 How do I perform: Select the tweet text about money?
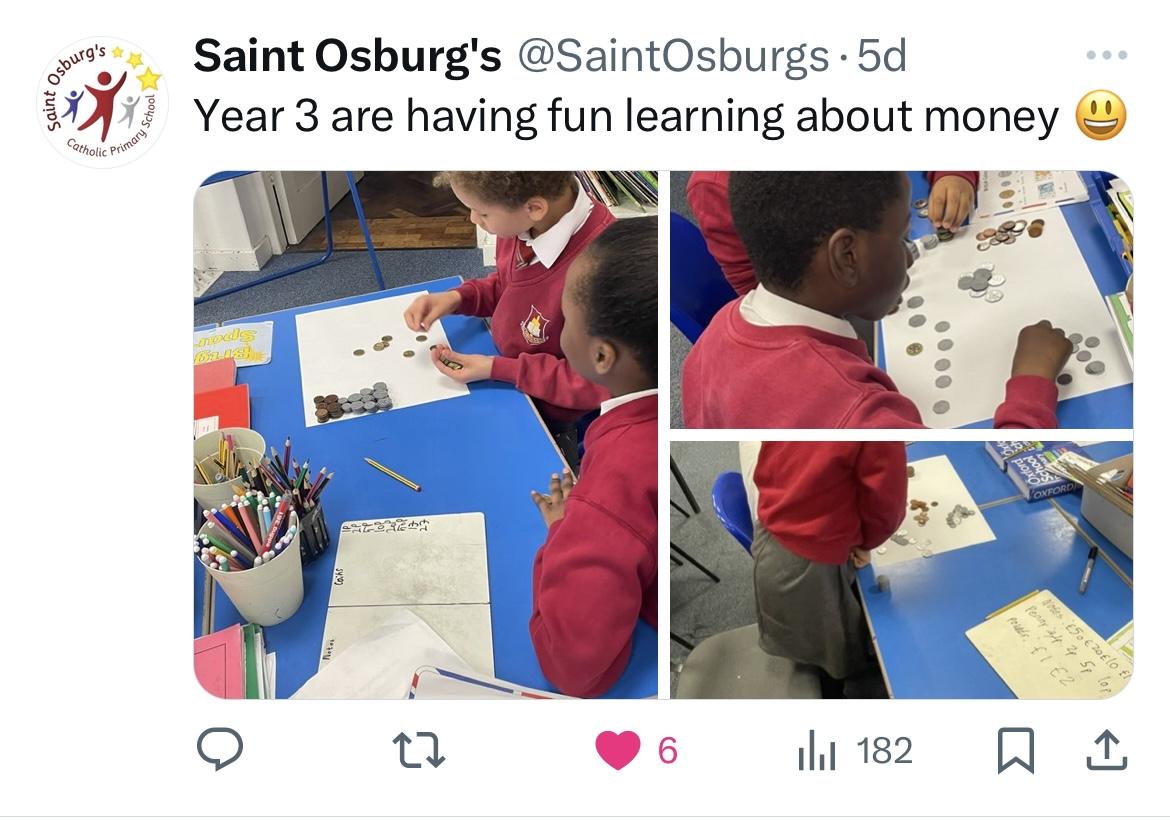pyautogui.click(x=625, y=117)
